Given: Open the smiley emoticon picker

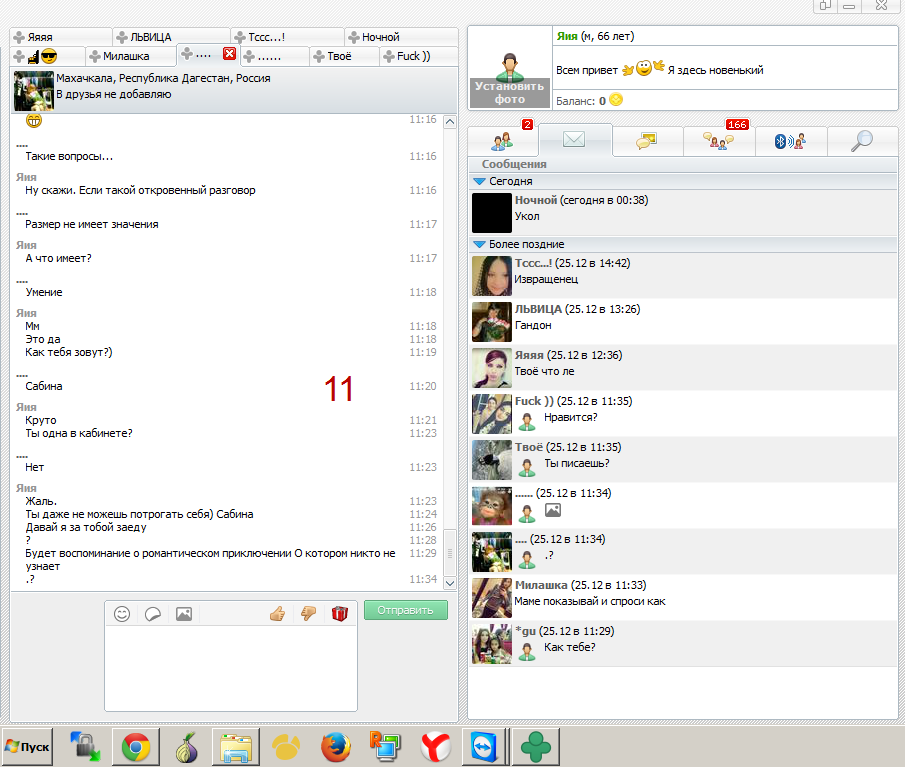Looking at the screenshot, I should coord(122,613).
